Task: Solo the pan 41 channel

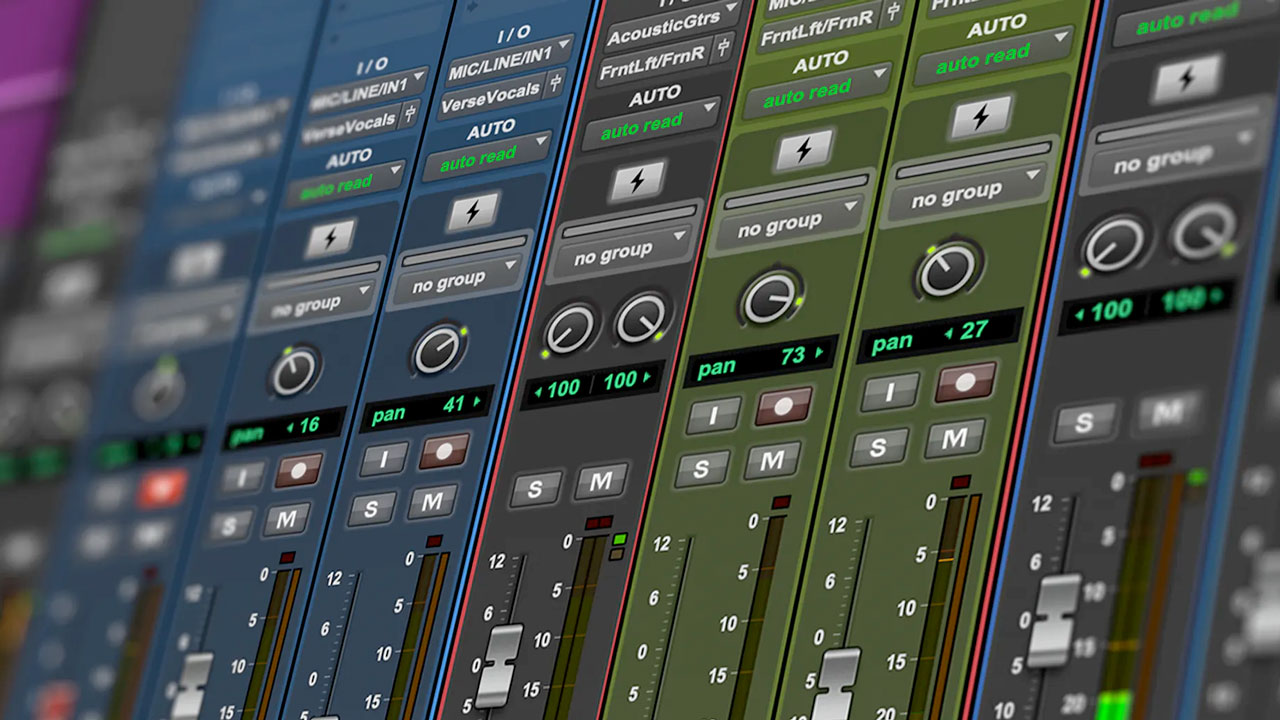Action: click(x=372, y=510)
